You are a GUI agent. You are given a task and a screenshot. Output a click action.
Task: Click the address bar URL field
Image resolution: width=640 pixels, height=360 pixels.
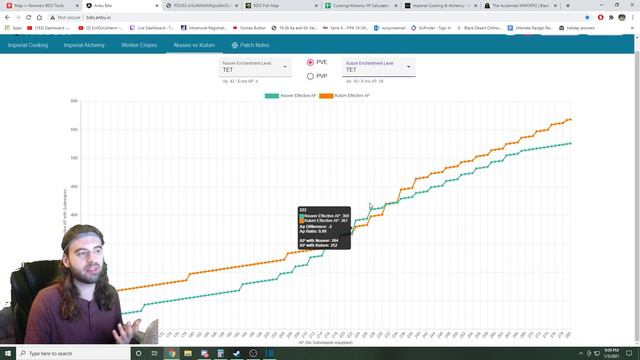(318, 18)
